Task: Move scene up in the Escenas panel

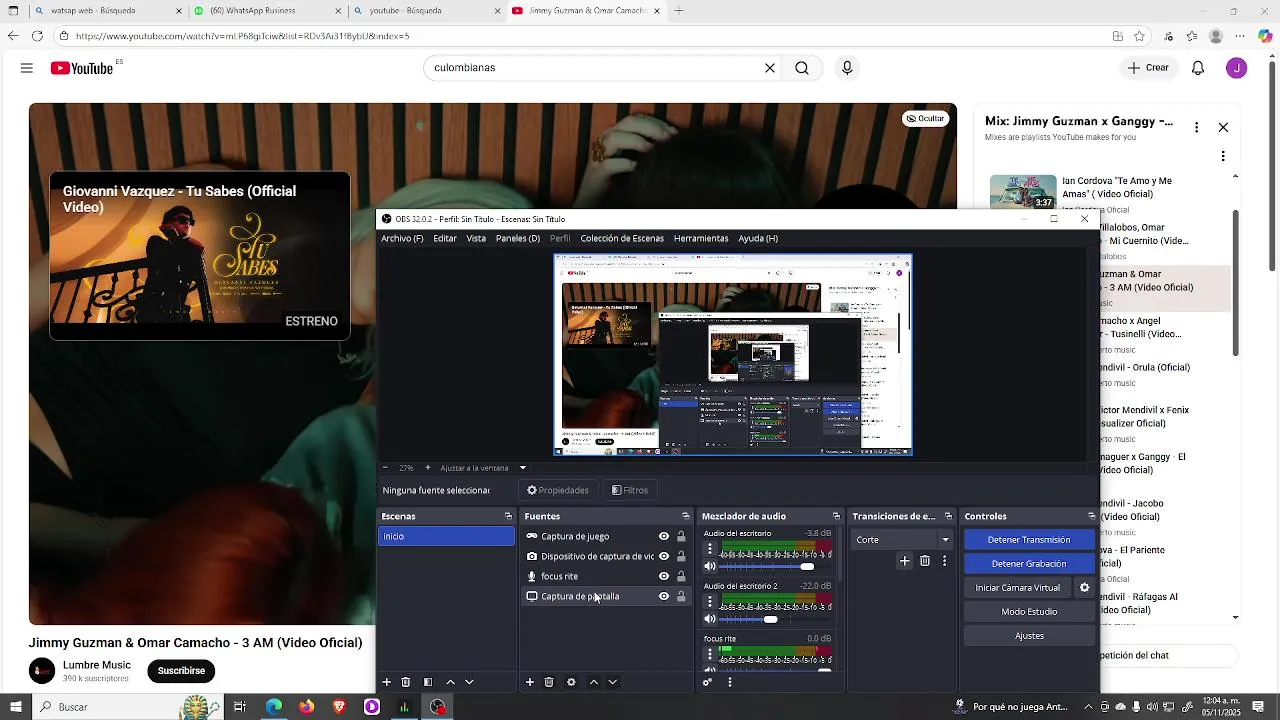Action: [x=450, y=682]
